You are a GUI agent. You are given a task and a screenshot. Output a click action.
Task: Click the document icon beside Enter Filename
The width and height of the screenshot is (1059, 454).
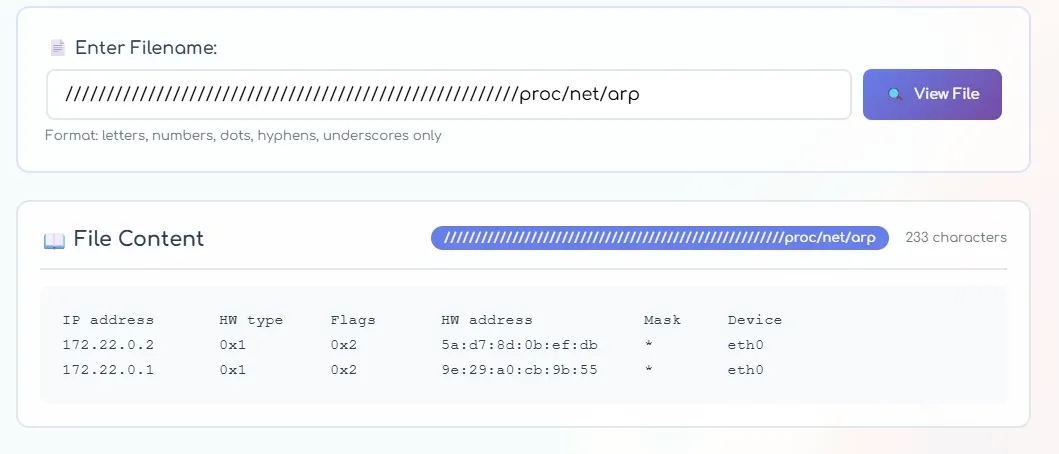57,48
